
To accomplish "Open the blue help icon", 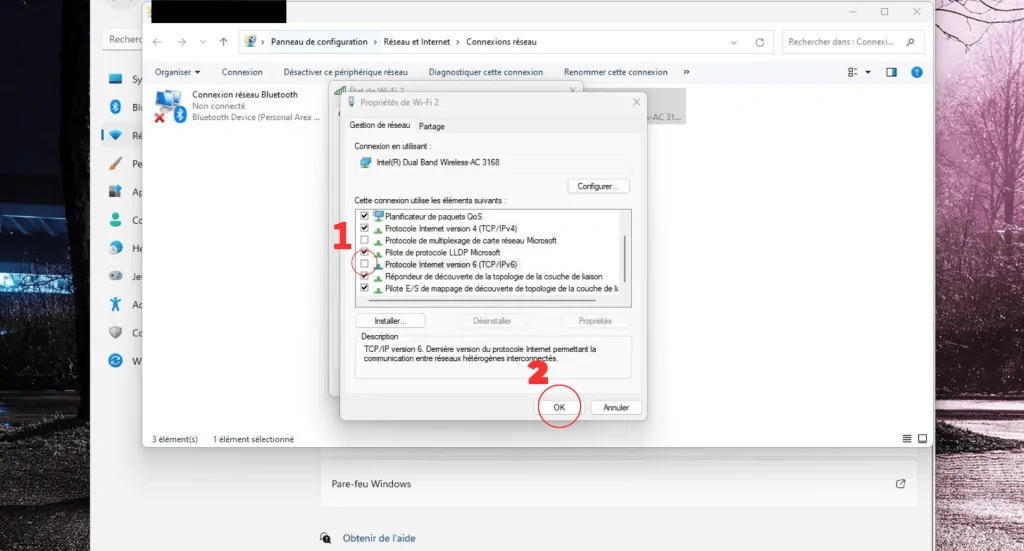I will point(917,72).
